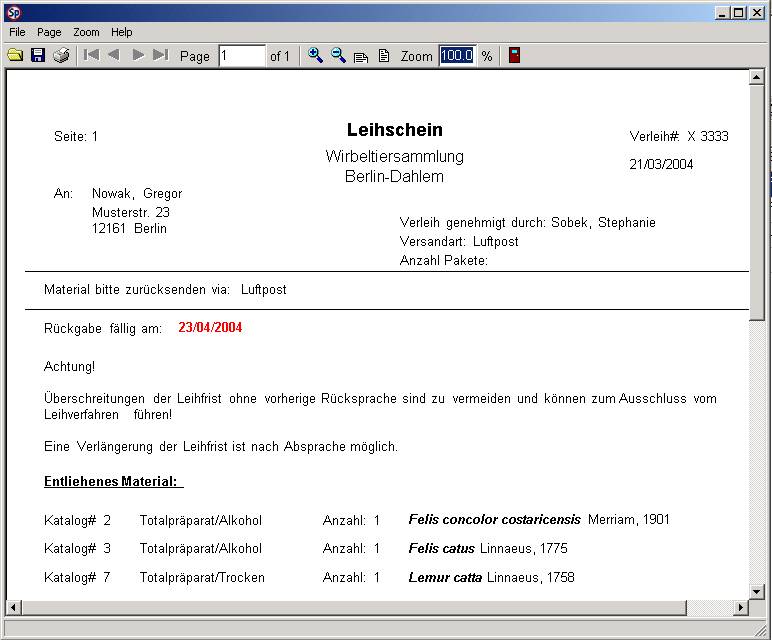772x640 pixels.
Task: Minimize the preview window
Action: (722, 13)
